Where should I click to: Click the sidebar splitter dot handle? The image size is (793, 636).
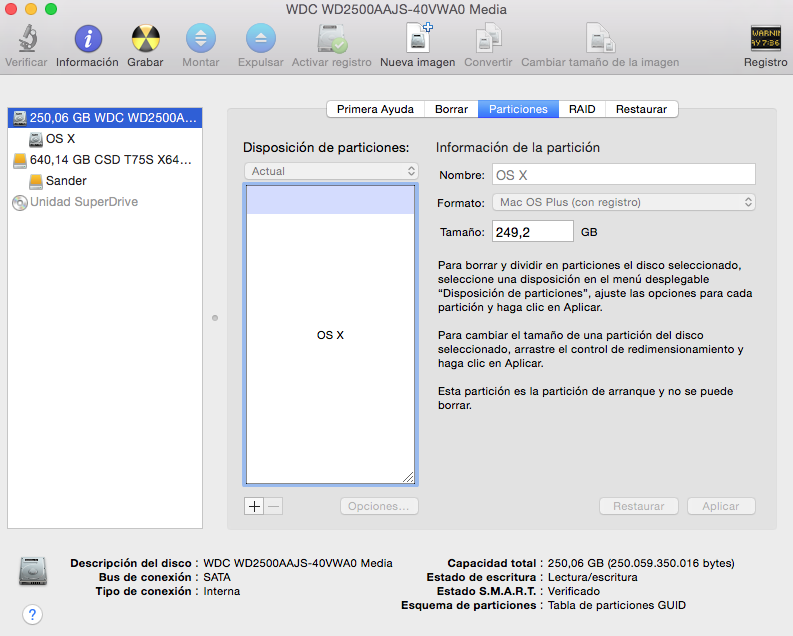point(215,318)
